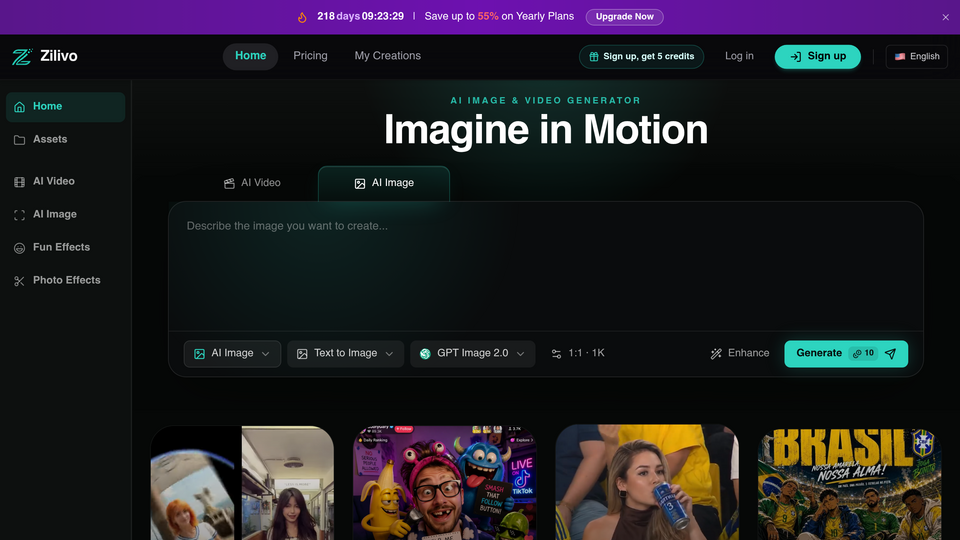Select the AI Image generator tab
The image size is (960, 540).
point(384,183)
